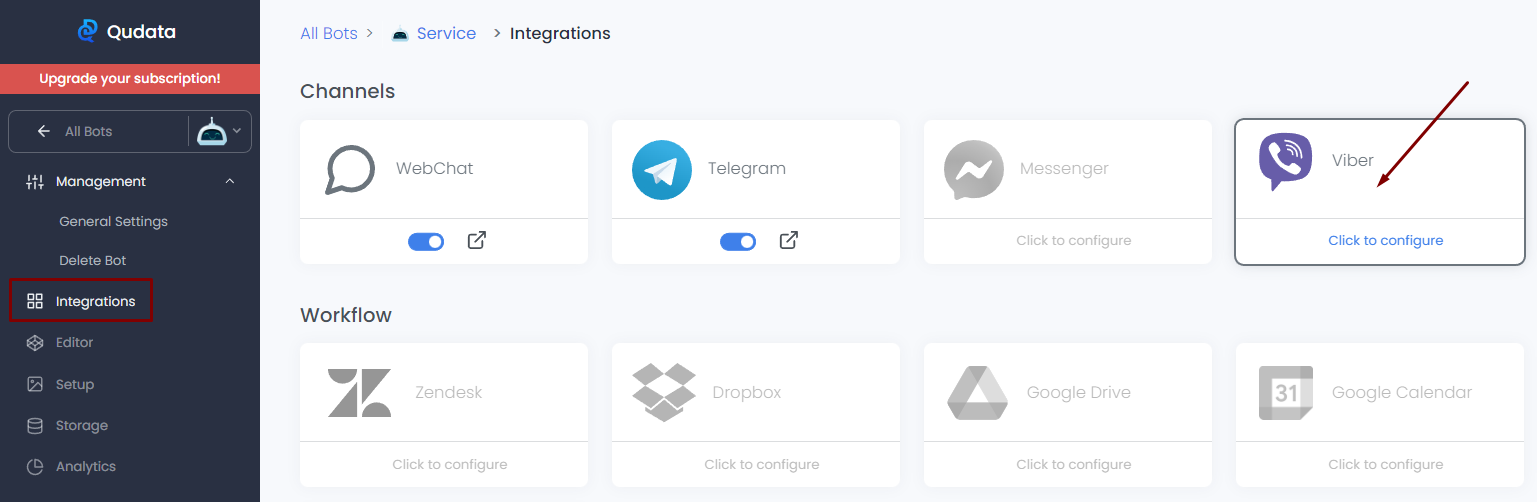
Task: Click the Google Drive icon
Action: click(977, 393)
